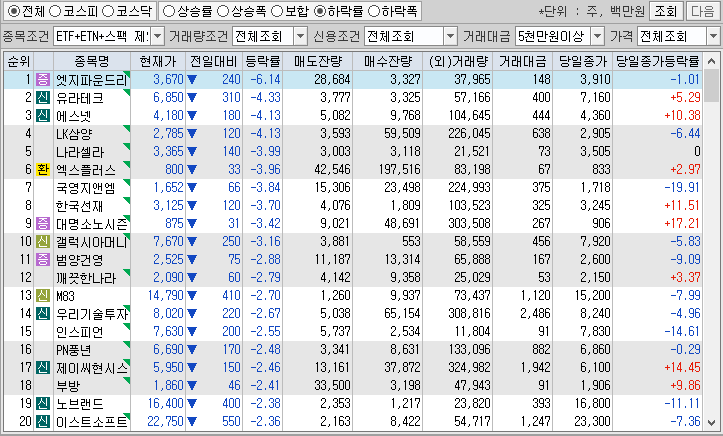The image size is (723, 436).
Task: Sort by 등락률 column header
Action: click(262, 61)
